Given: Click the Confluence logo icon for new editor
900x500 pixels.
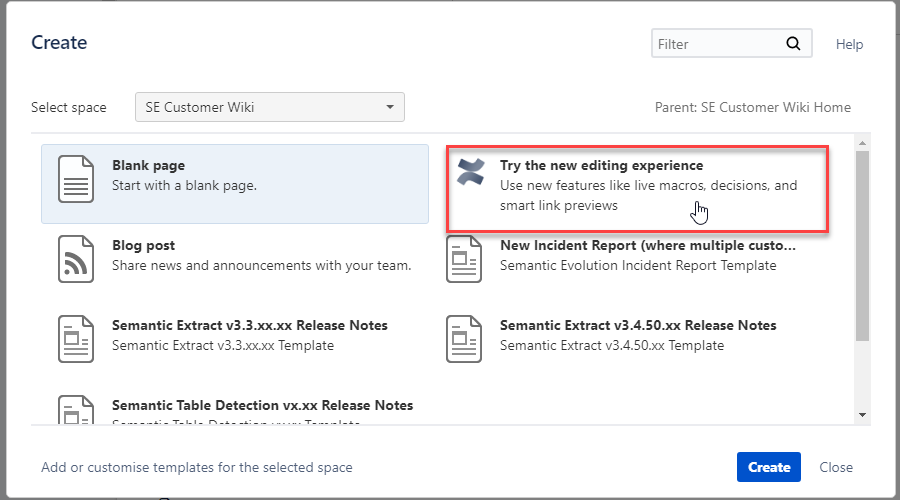Looking at the screenshot, I should (470, 172).
